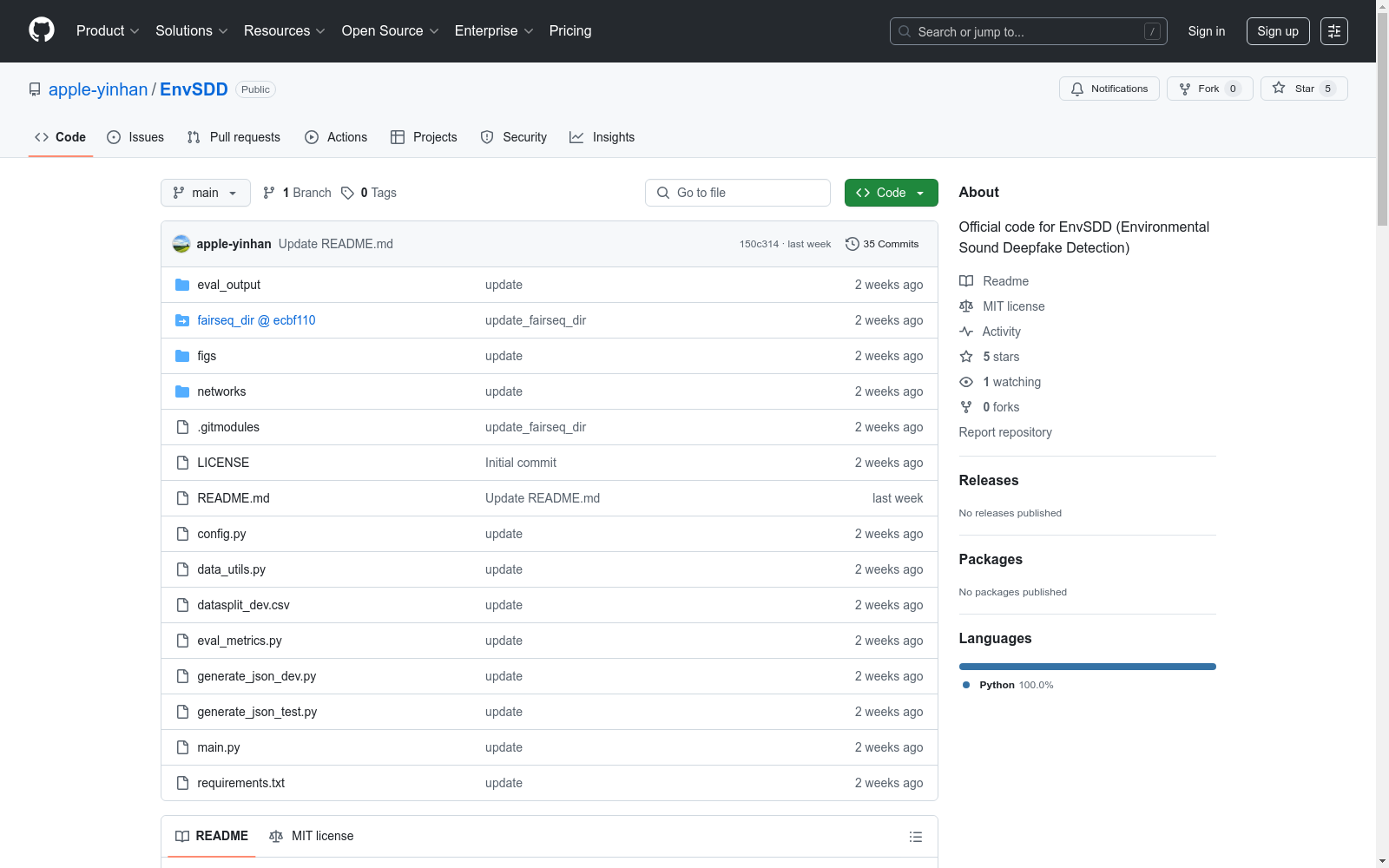Screen dimensions: 1389x868
Task: Expand the Enterprise dropdown
Action: point(494,30)
